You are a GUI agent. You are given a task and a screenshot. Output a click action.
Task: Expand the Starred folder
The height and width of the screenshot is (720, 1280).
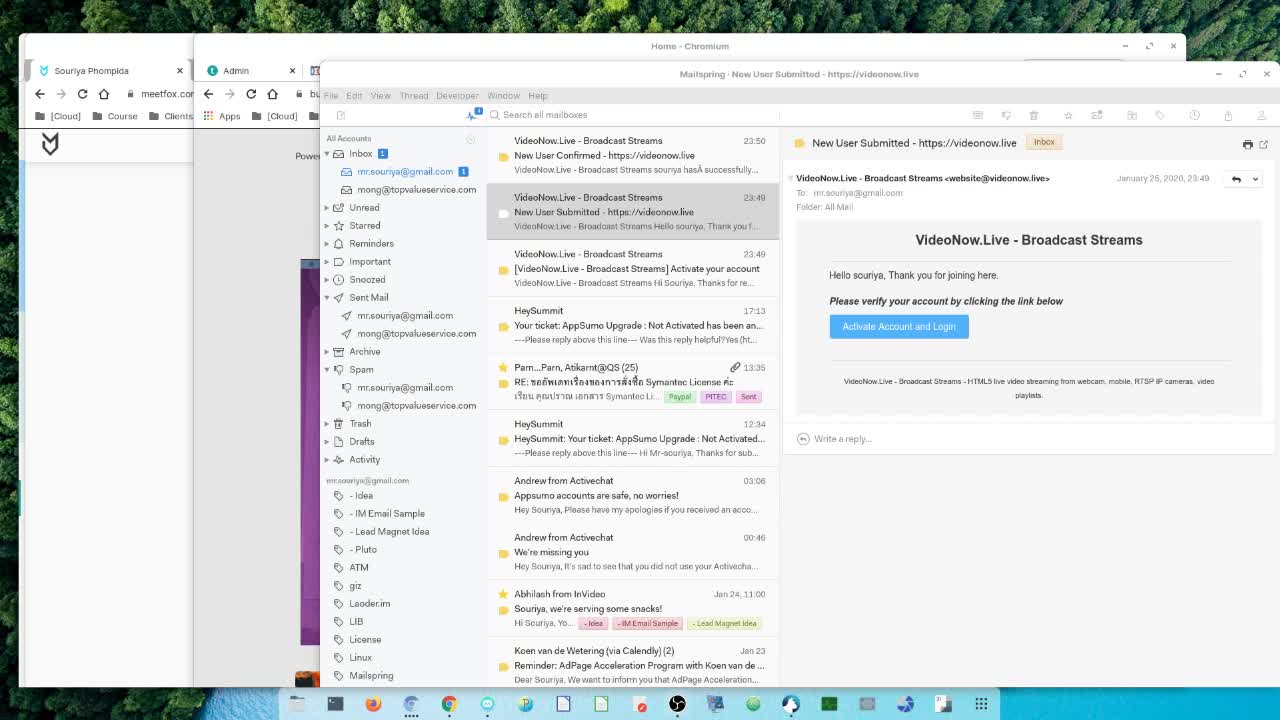coord(327,226)
